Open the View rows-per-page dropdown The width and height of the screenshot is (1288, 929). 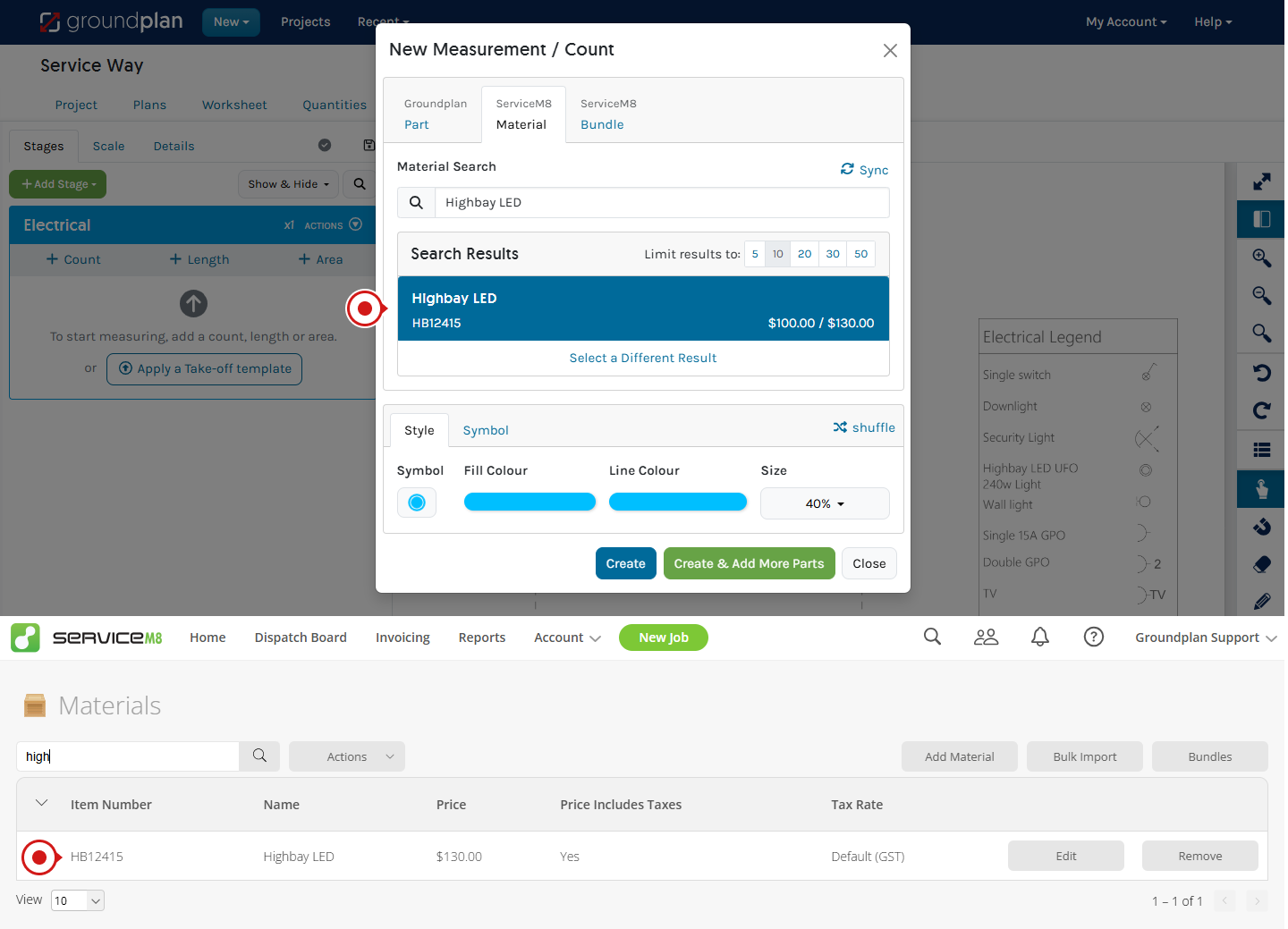coord(78,900)
